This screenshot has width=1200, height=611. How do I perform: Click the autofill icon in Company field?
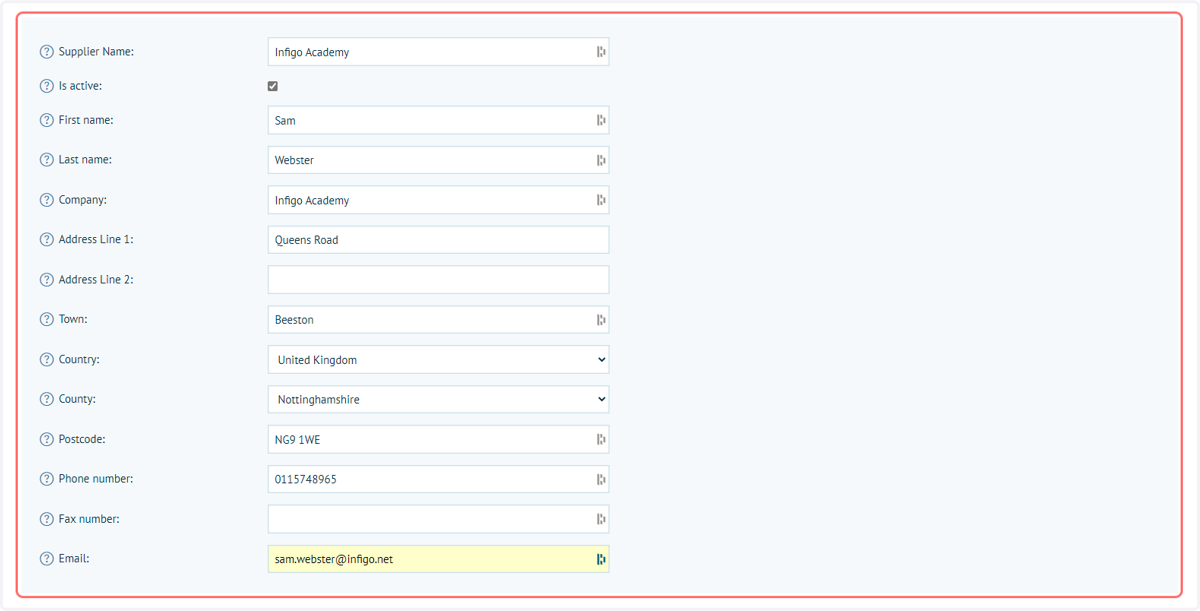601,200
